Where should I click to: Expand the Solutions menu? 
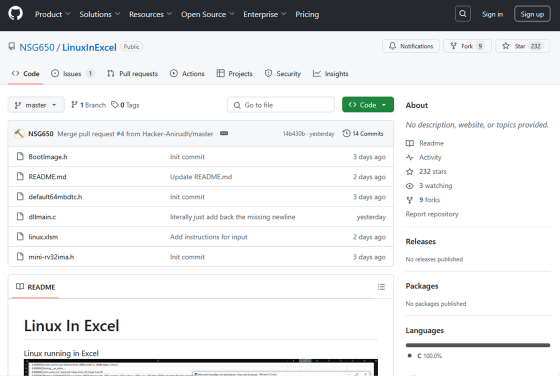(x=99, y=14)
